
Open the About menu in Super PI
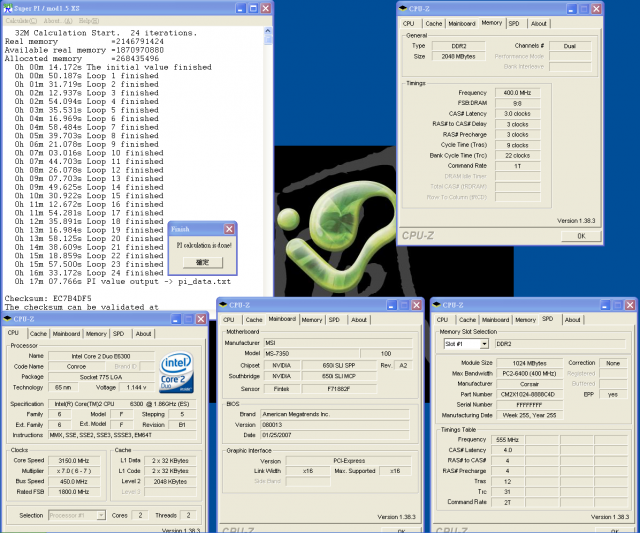tap(58, 20)
